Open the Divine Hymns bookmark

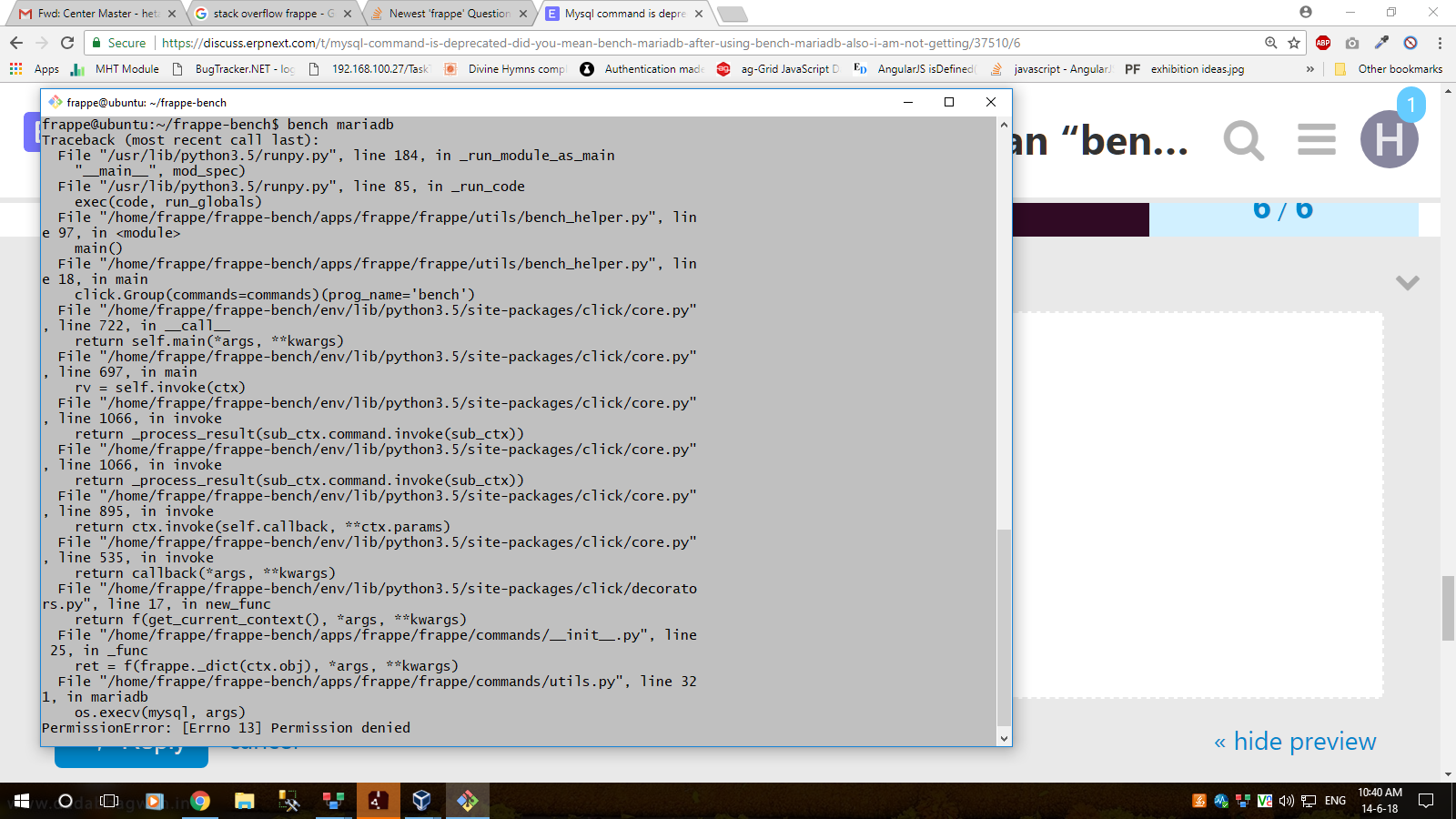click(505, 69)
